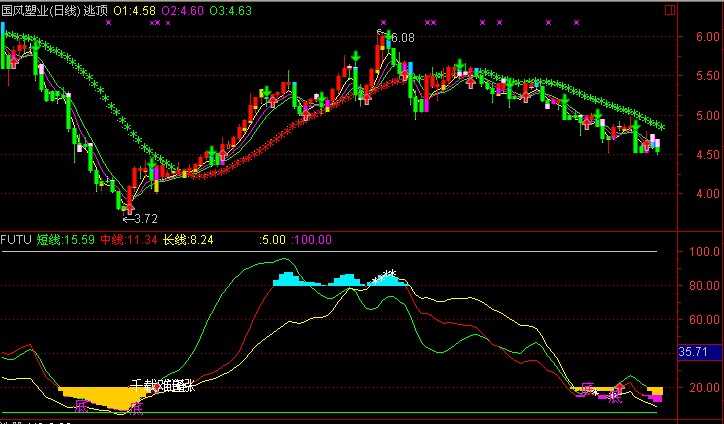Click the red up arrow in lower right indicator

click(619, 388)
